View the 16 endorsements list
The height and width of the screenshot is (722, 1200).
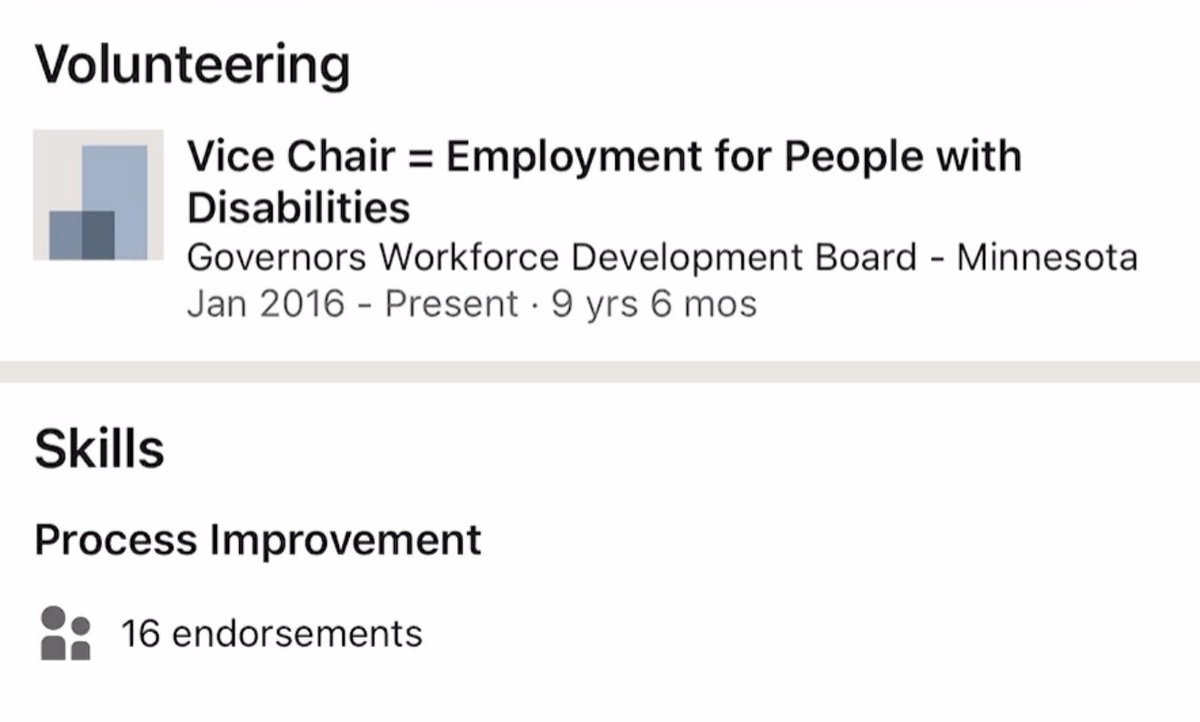tap(271, 633)
